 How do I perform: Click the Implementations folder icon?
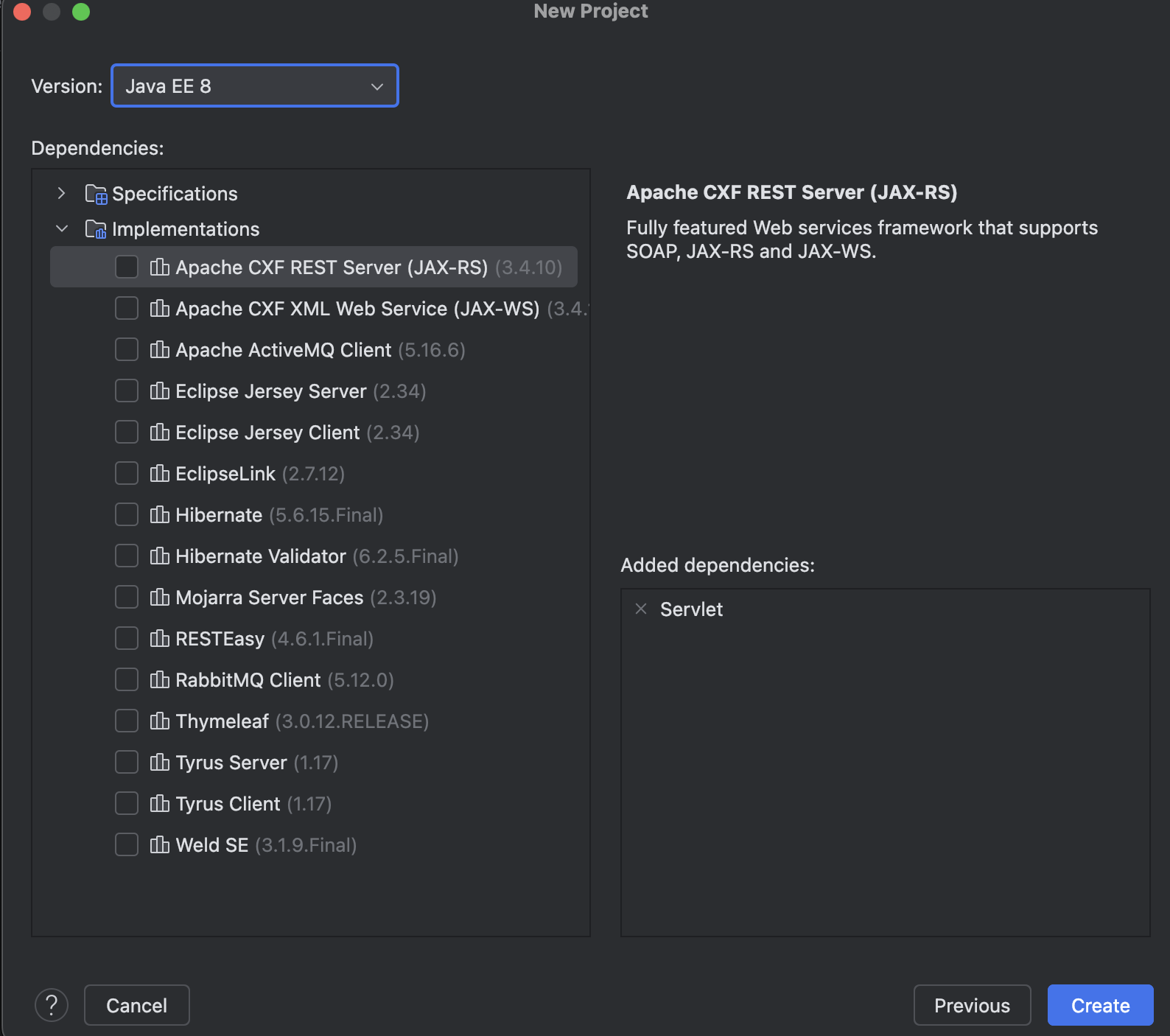pos(96,229)
